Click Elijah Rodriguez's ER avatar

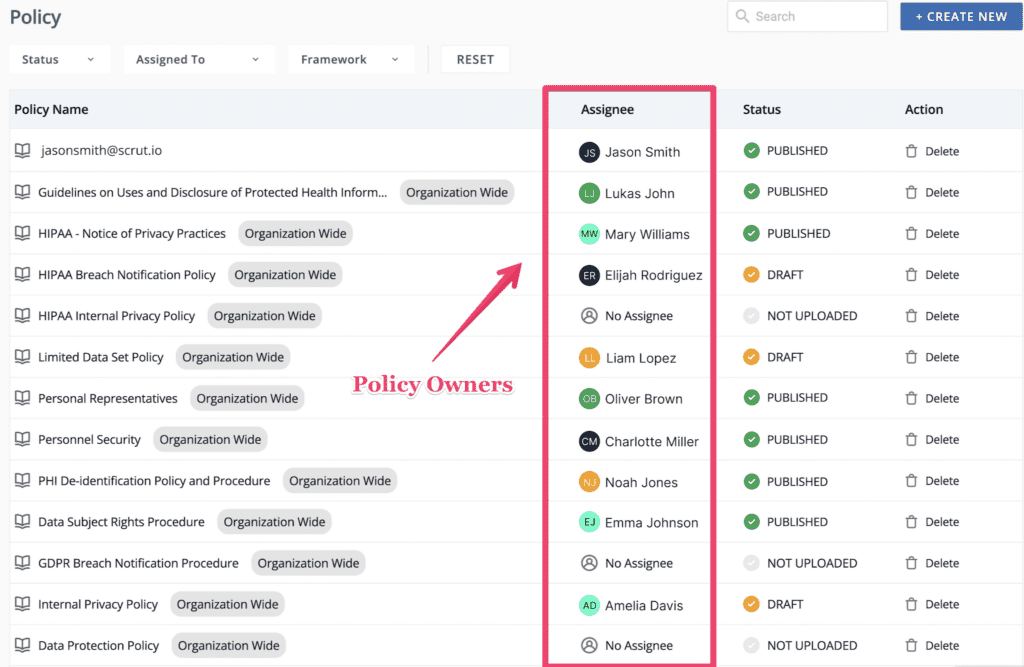[589, 275]
